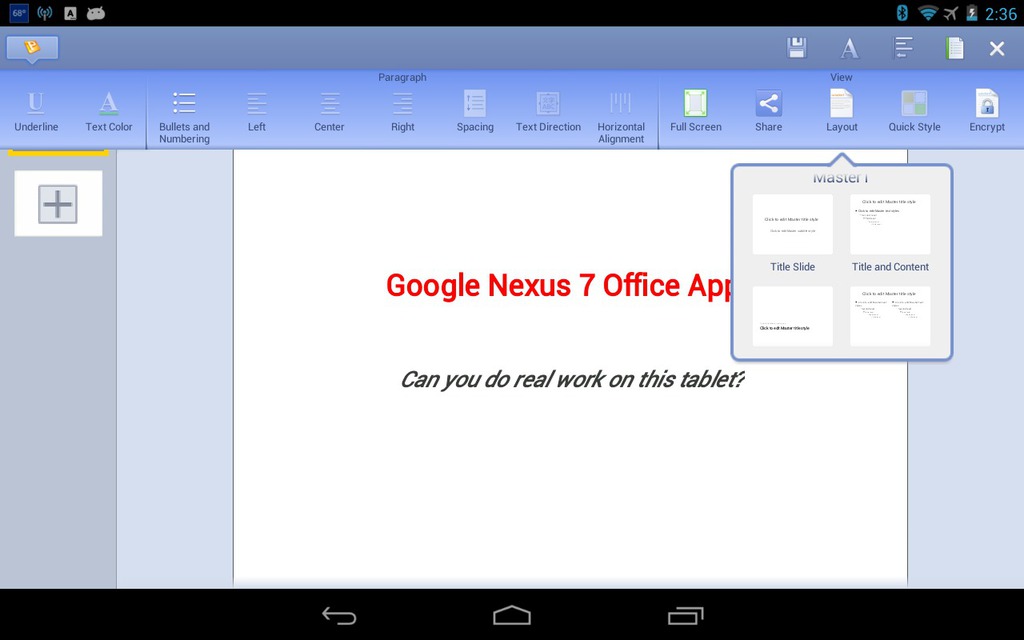Image resolution: width=1024 pixels, height=640 pixels.
Task: Tap the 'Title and Content' label
Action: tap(890, 266)
